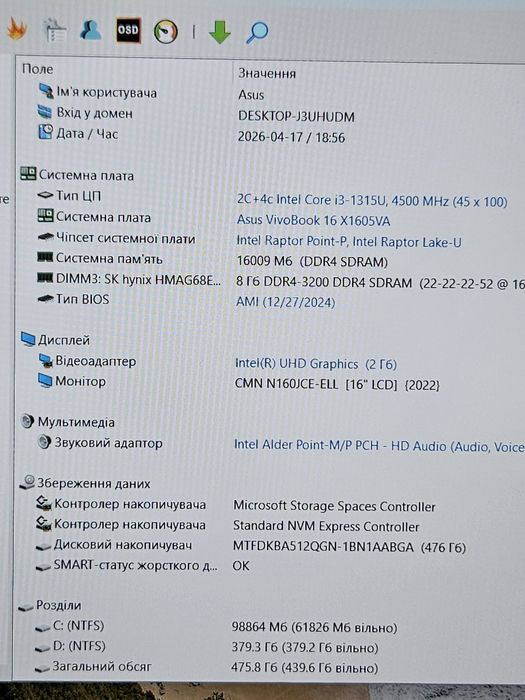Select Microsoft Storage Spaces Controller value
Viewport: 525px width, 700px height.
[334, 506]
